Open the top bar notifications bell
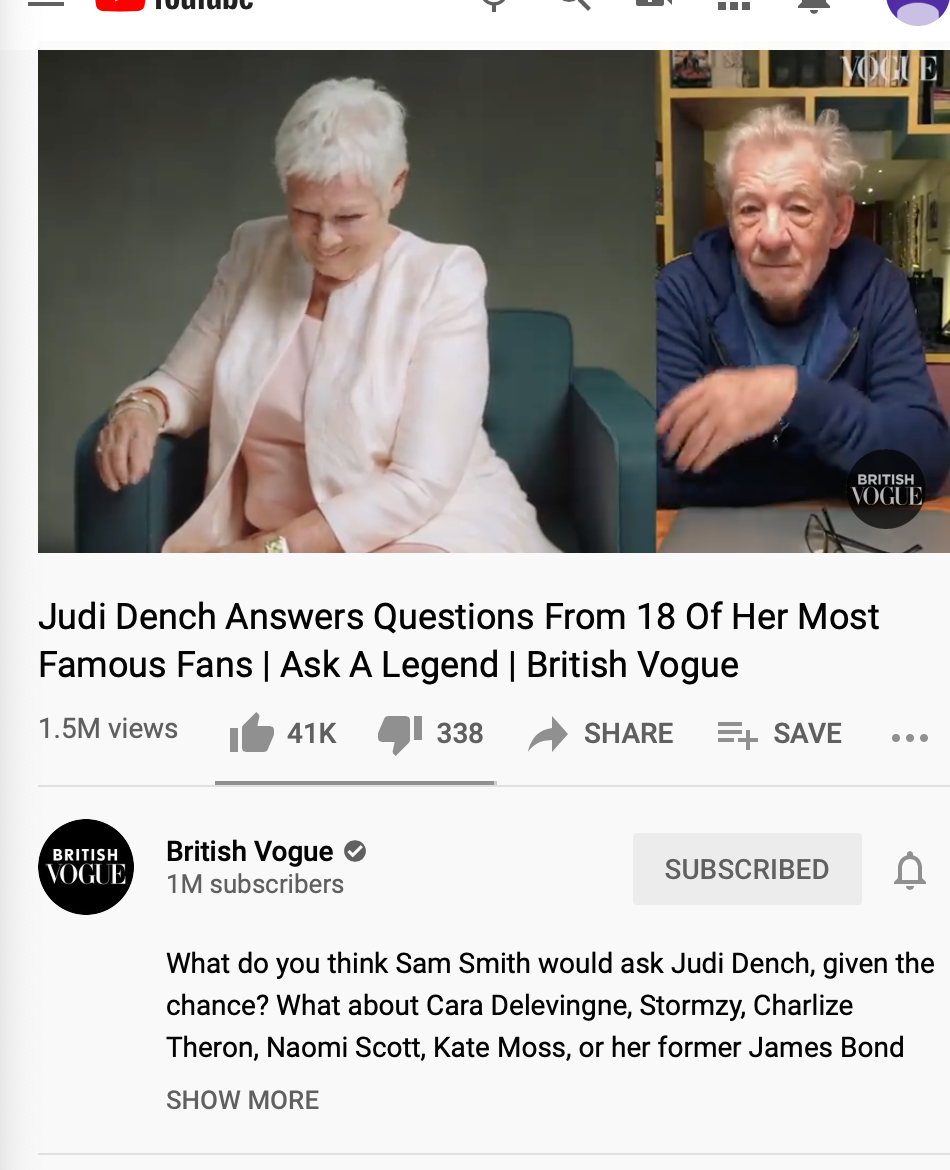Screen dimensions: 950x1170 [x=813, y=5]
